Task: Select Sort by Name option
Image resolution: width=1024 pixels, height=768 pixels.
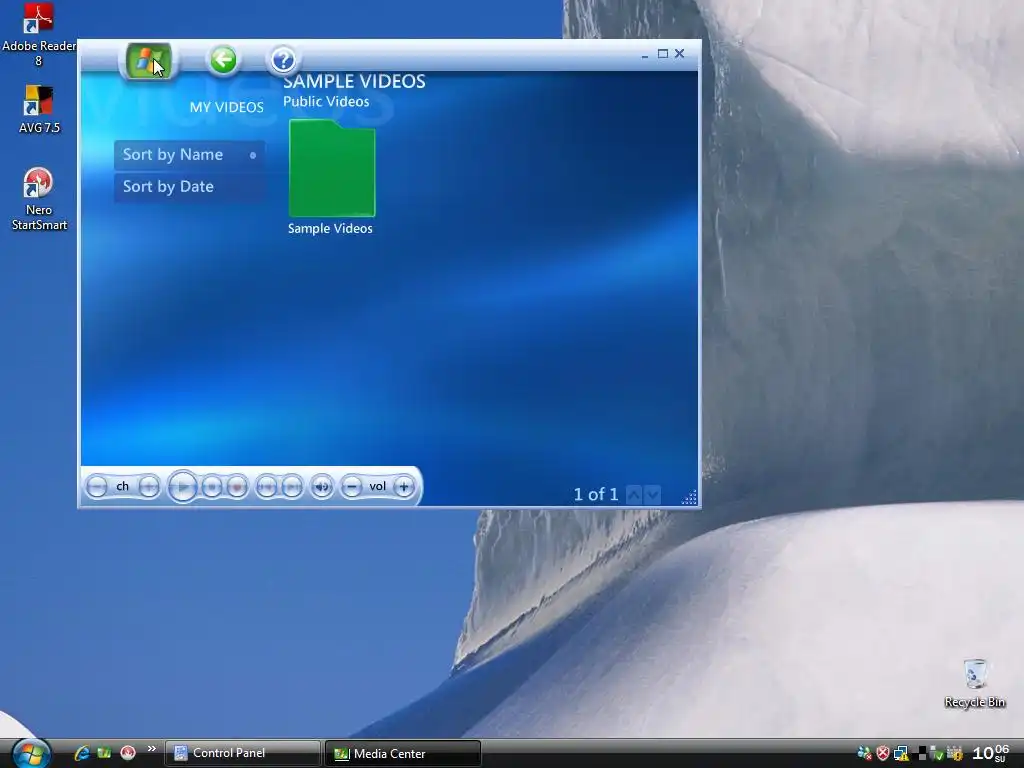Action: pyautogui.click(x=189, y=155)
